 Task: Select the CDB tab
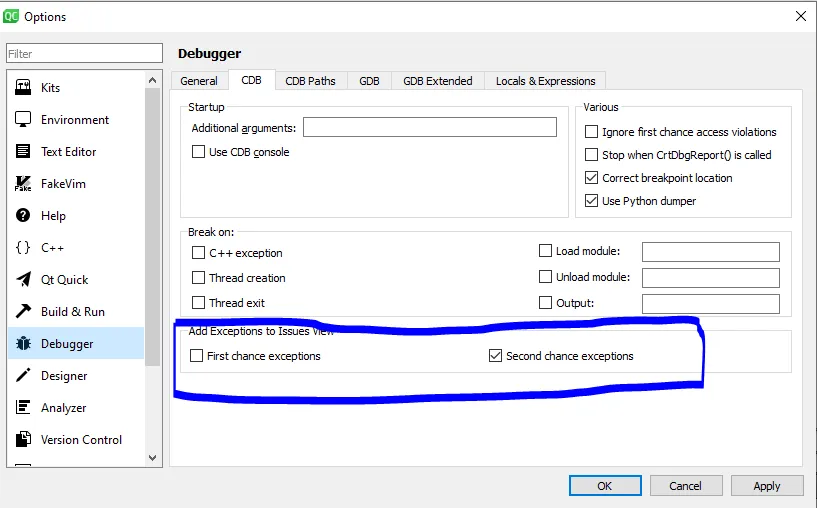point(251,80)
